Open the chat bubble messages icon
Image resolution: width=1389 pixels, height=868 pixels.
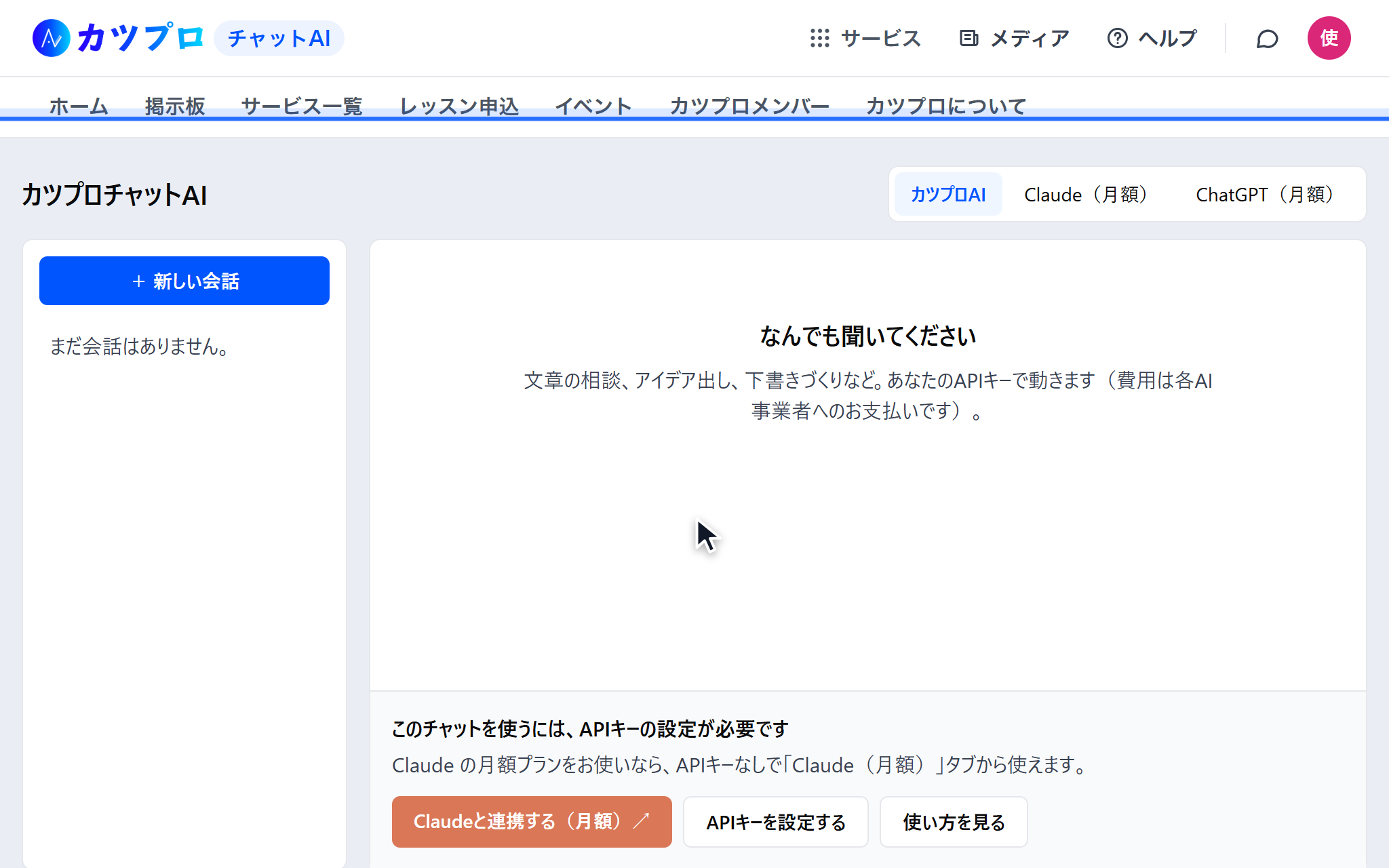pos(1267,39)
